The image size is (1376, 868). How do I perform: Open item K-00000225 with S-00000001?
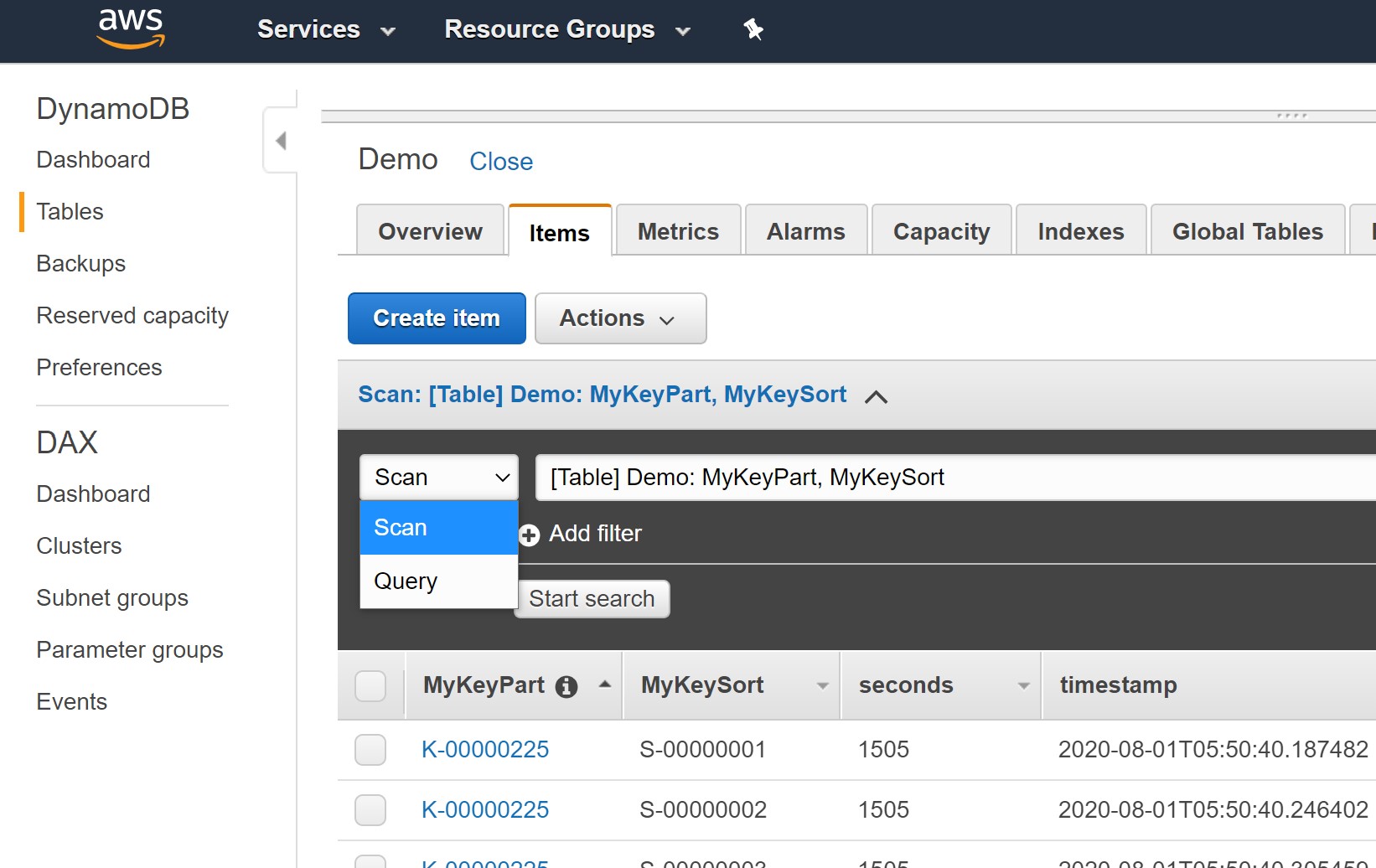coord(485,749)
